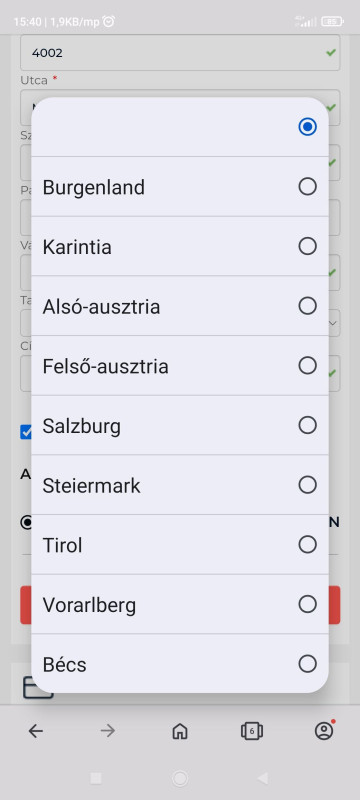
Task: Tap the Android home circle button
Action: 180,778
